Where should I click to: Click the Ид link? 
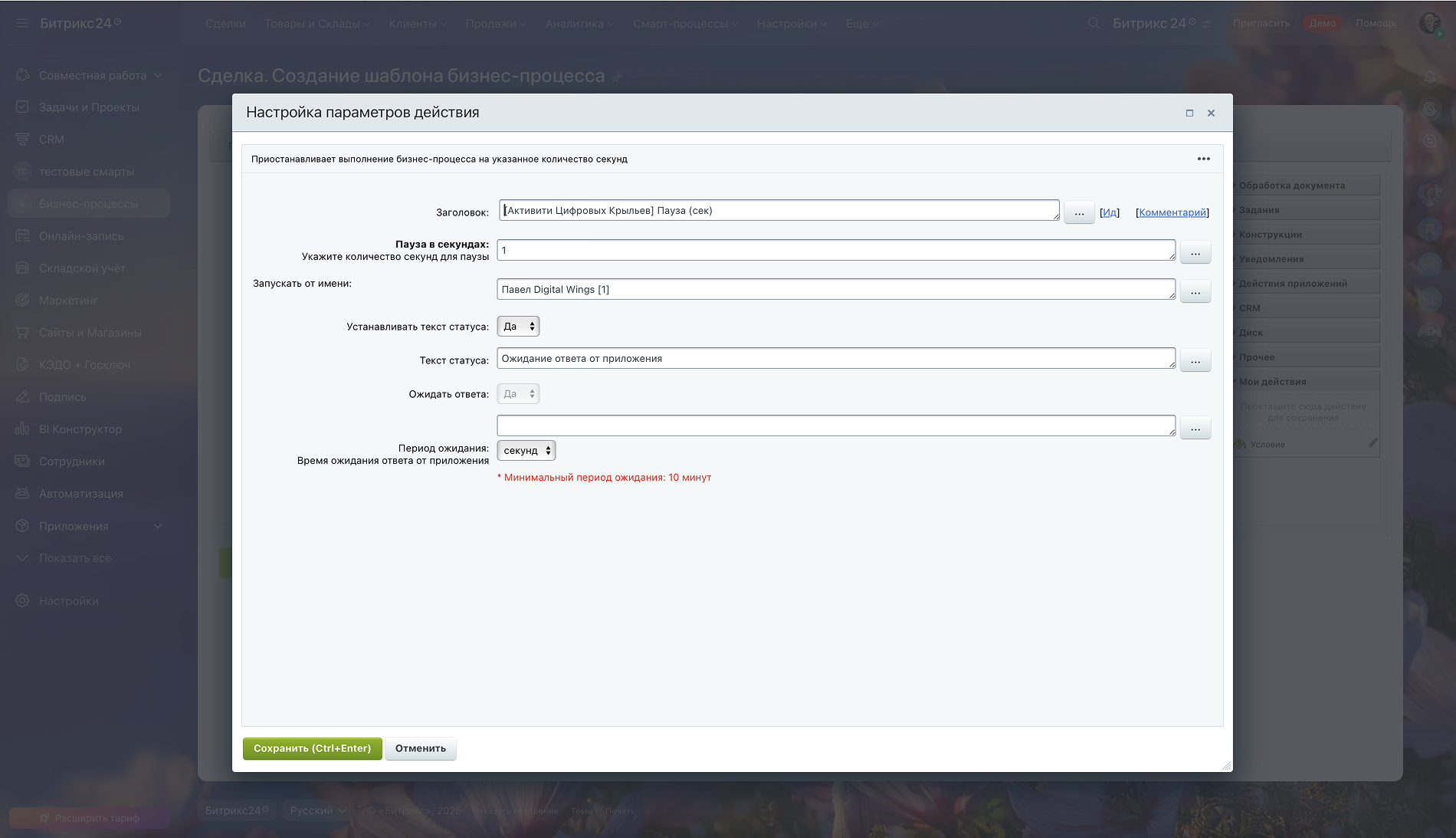1109,212
